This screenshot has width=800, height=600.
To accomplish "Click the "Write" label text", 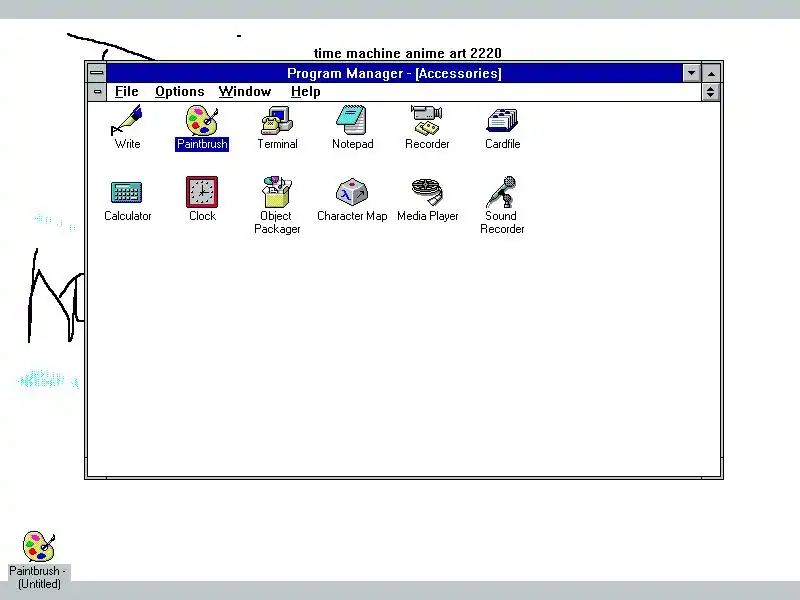I will click(127, 144).
